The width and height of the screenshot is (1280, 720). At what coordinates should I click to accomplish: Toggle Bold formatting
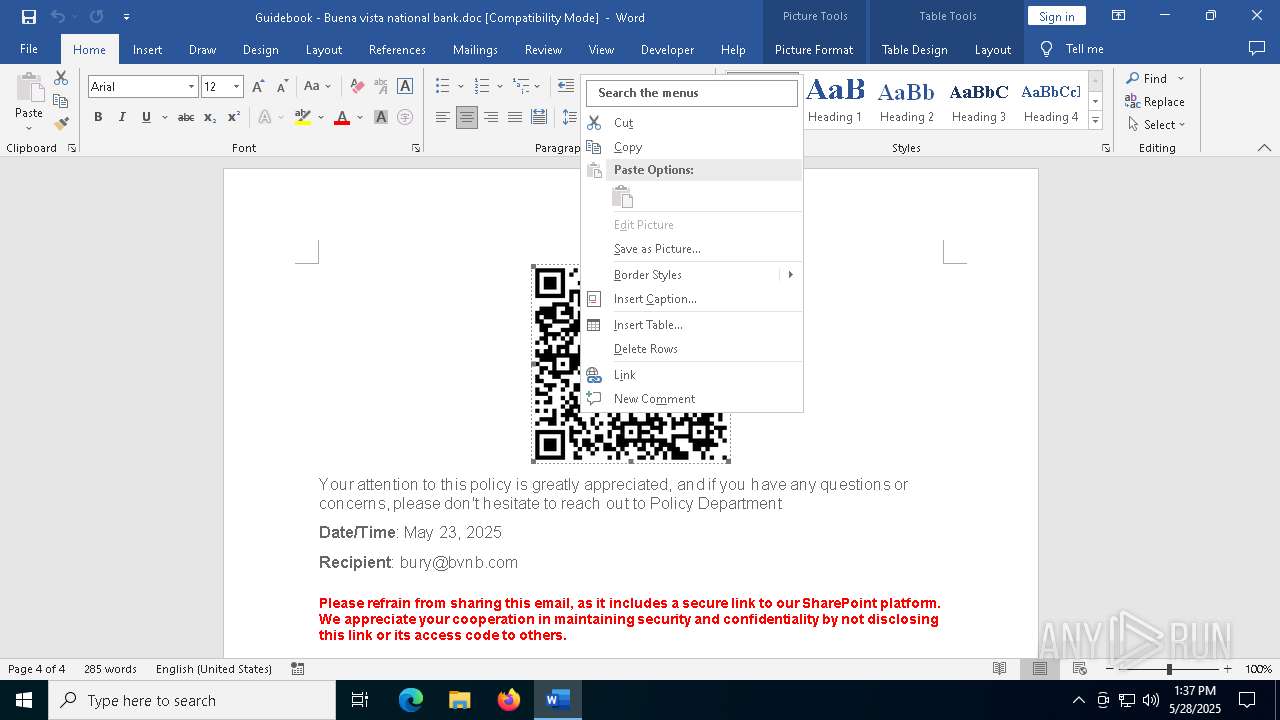tap(98, 117)
